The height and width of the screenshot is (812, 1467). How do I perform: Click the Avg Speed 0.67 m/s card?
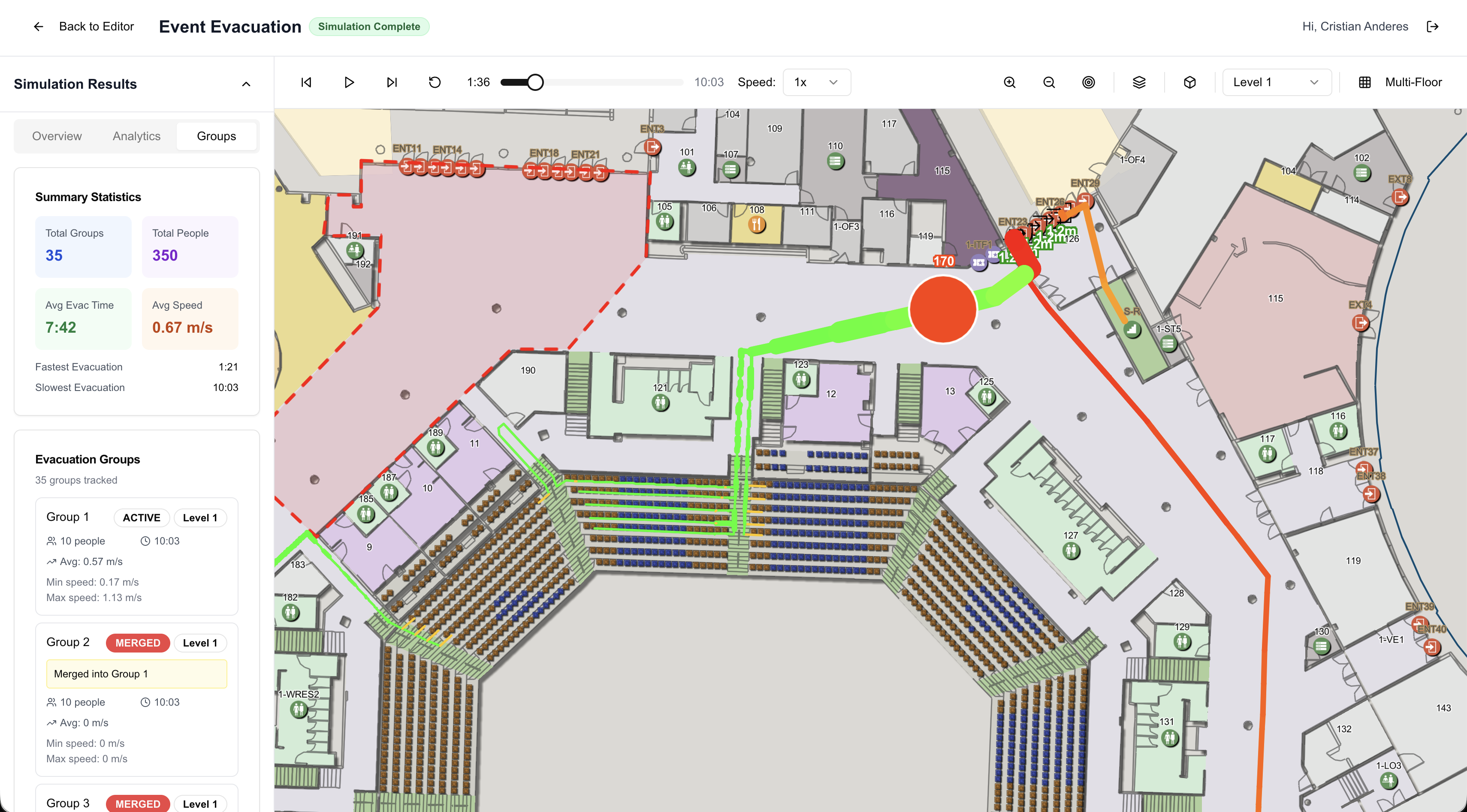[190, 319]
